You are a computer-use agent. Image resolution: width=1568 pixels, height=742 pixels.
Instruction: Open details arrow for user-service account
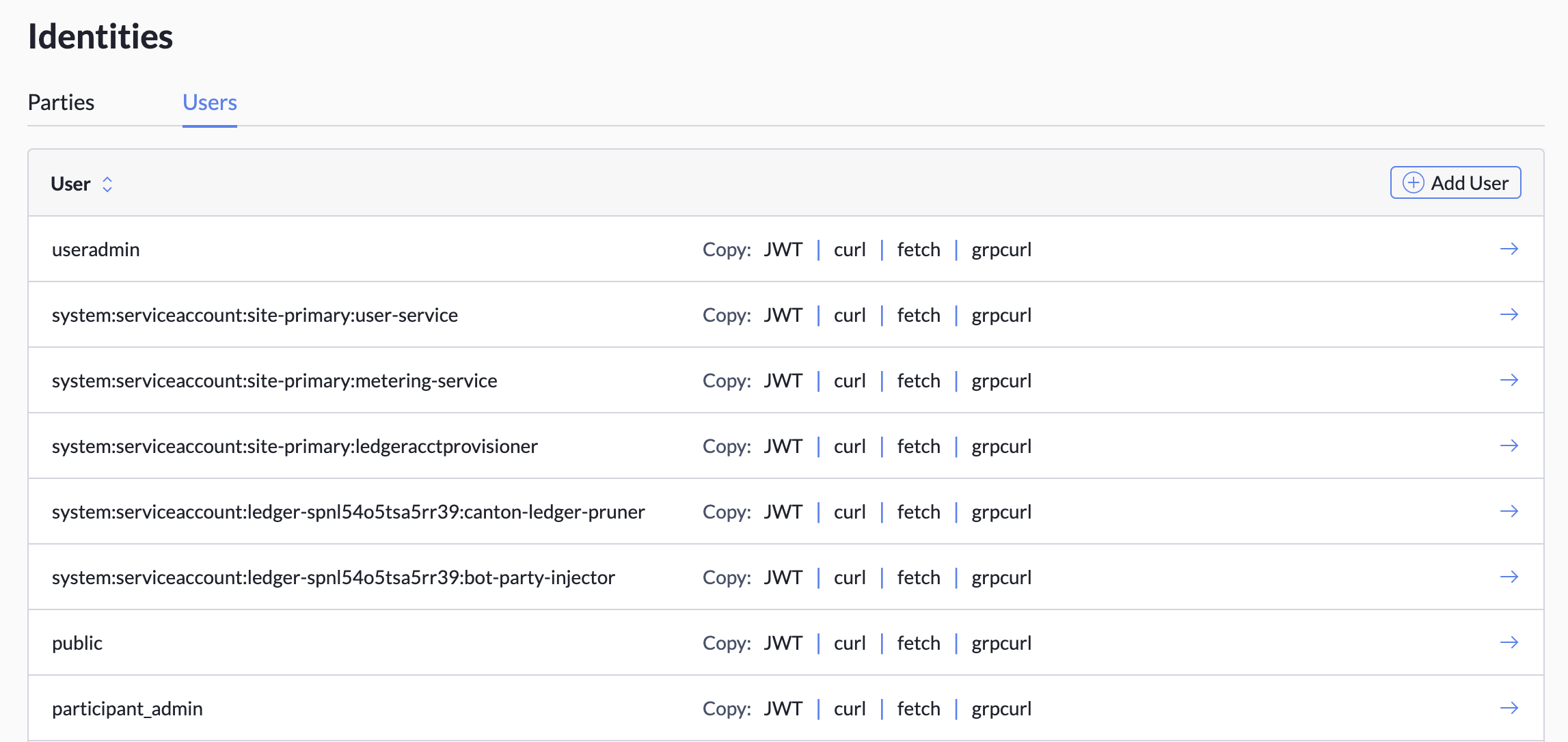point(1509,315)
